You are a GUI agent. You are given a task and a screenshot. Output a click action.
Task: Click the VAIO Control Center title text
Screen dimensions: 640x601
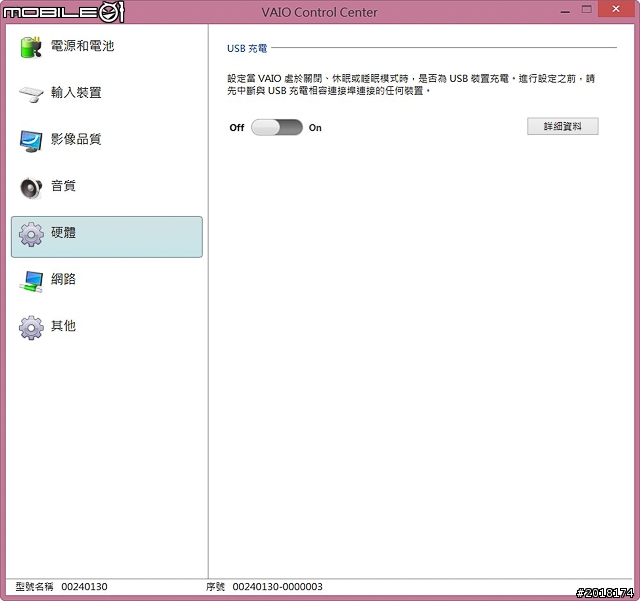pyautogui.click(x=319, y=12)
